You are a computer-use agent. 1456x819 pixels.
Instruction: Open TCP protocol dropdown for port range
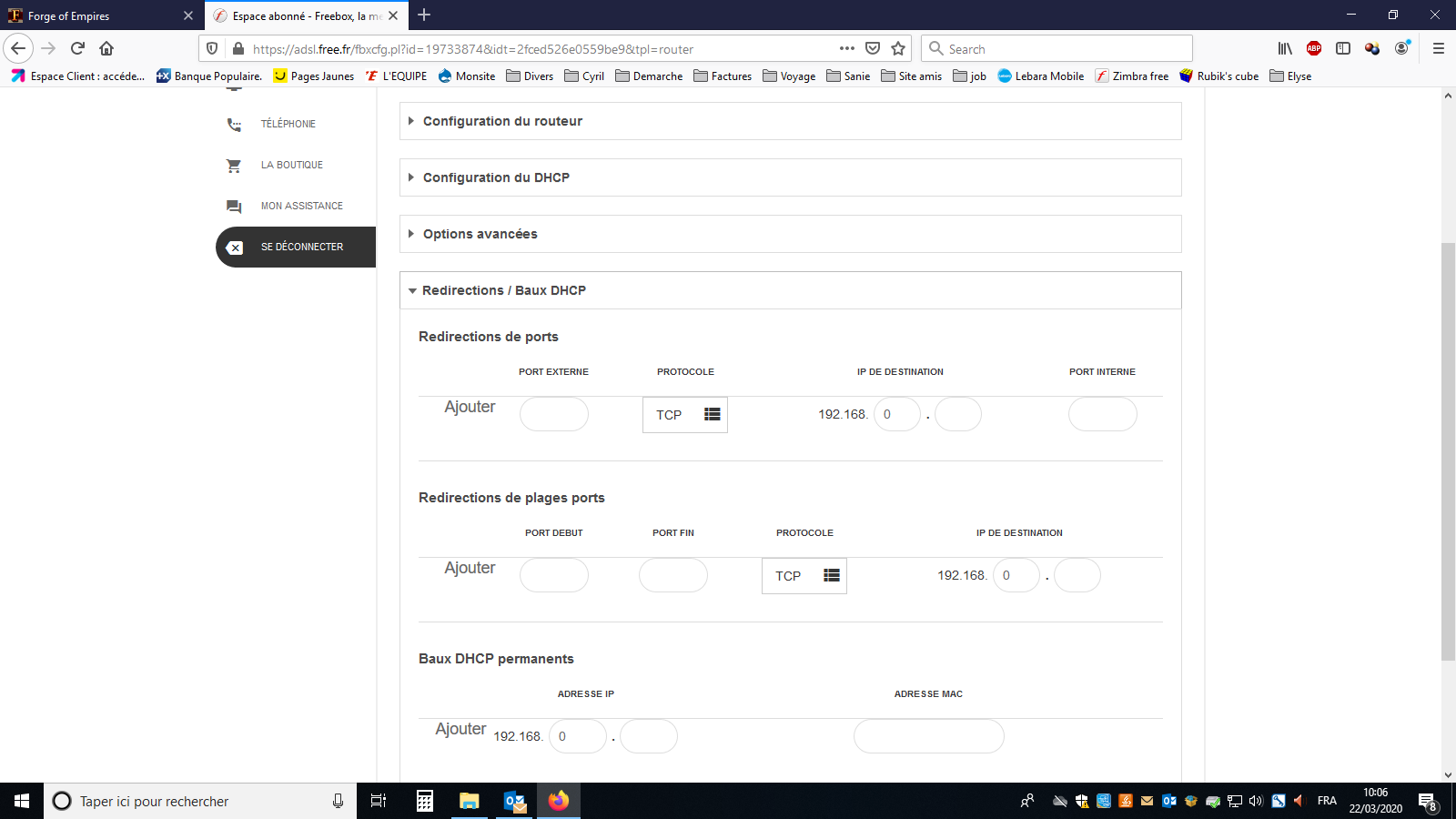804,576
